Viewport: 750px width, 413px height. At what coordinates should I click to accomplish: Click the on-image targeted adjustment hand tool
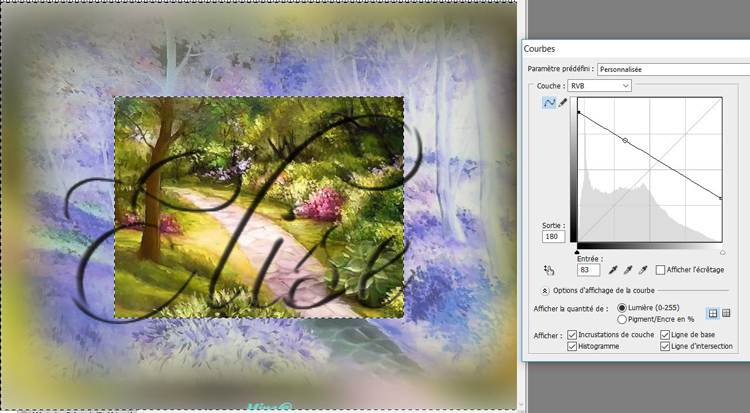549,270
